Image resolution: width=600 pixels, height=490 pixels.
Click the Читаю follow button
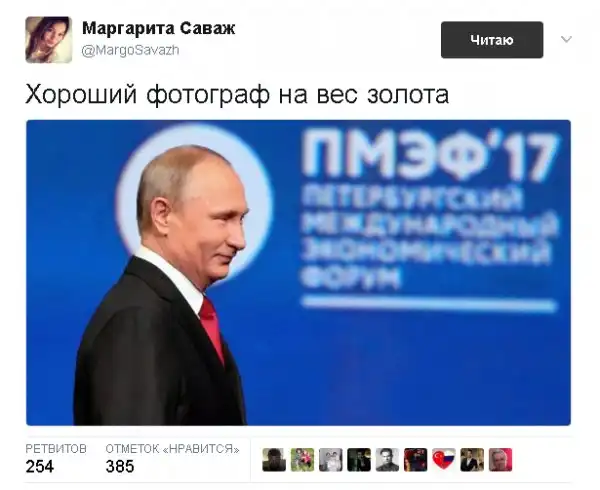[492, 40]
